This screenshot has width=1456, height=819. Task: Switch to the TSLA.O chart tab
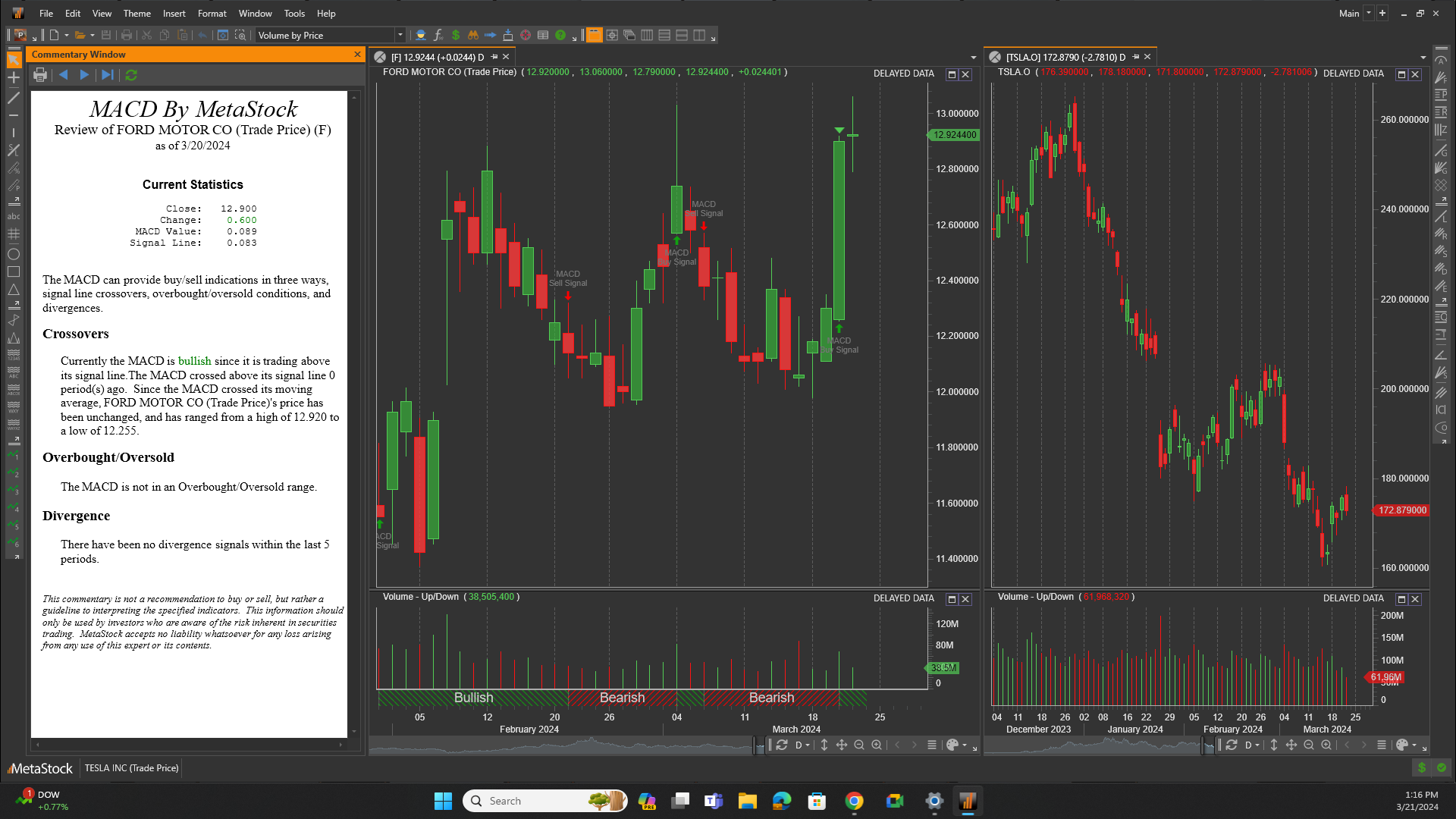(x=1065, y=57)
